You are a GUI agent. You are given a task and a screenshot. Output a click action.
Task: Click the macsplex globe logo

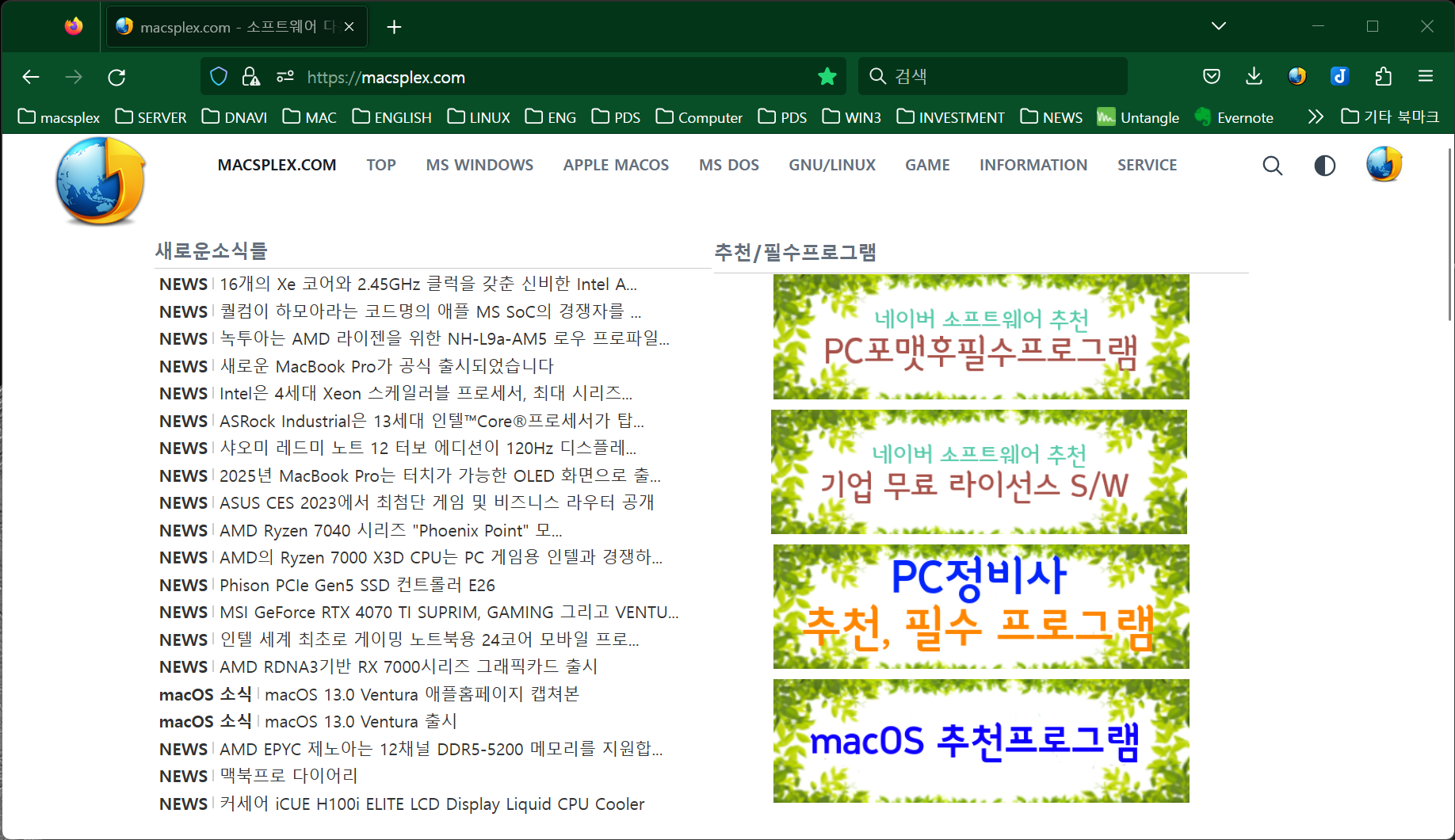(101, 181)
